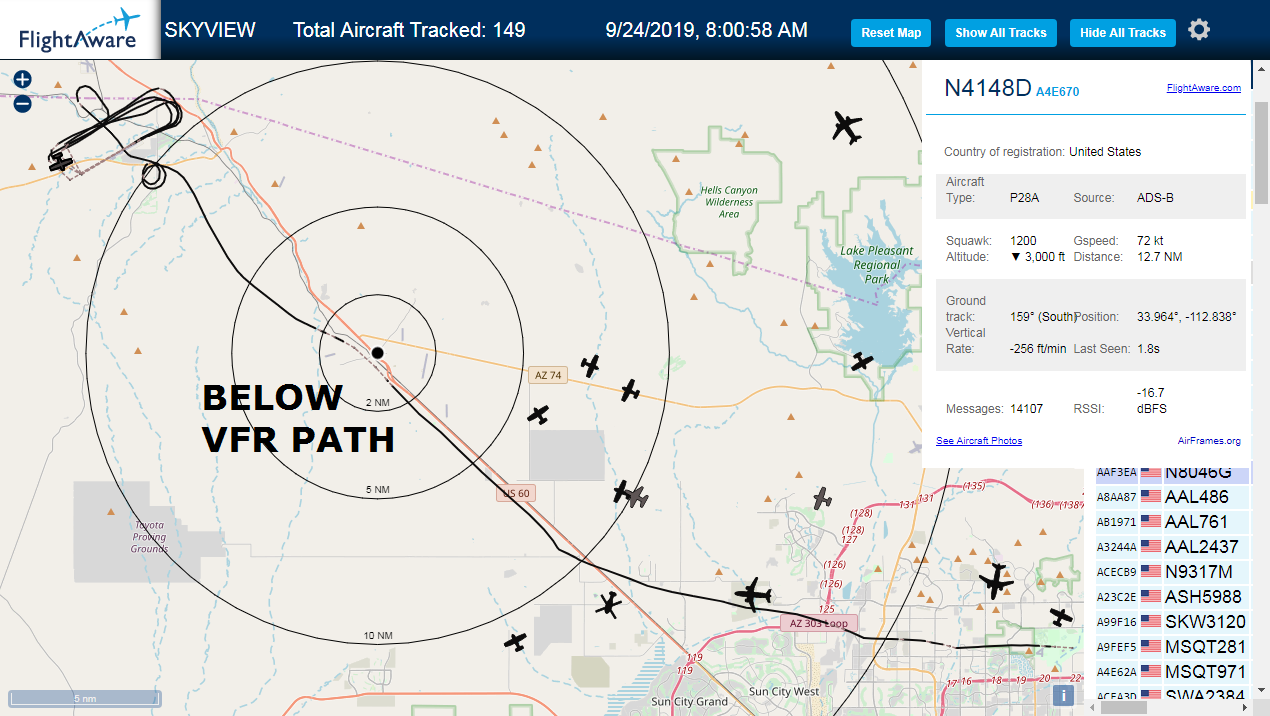Click the SKYVIEW title in the header
Image resolution: width=1270 pixels, height=716 pixels.
pyautogui.click(x=210, y=30)
